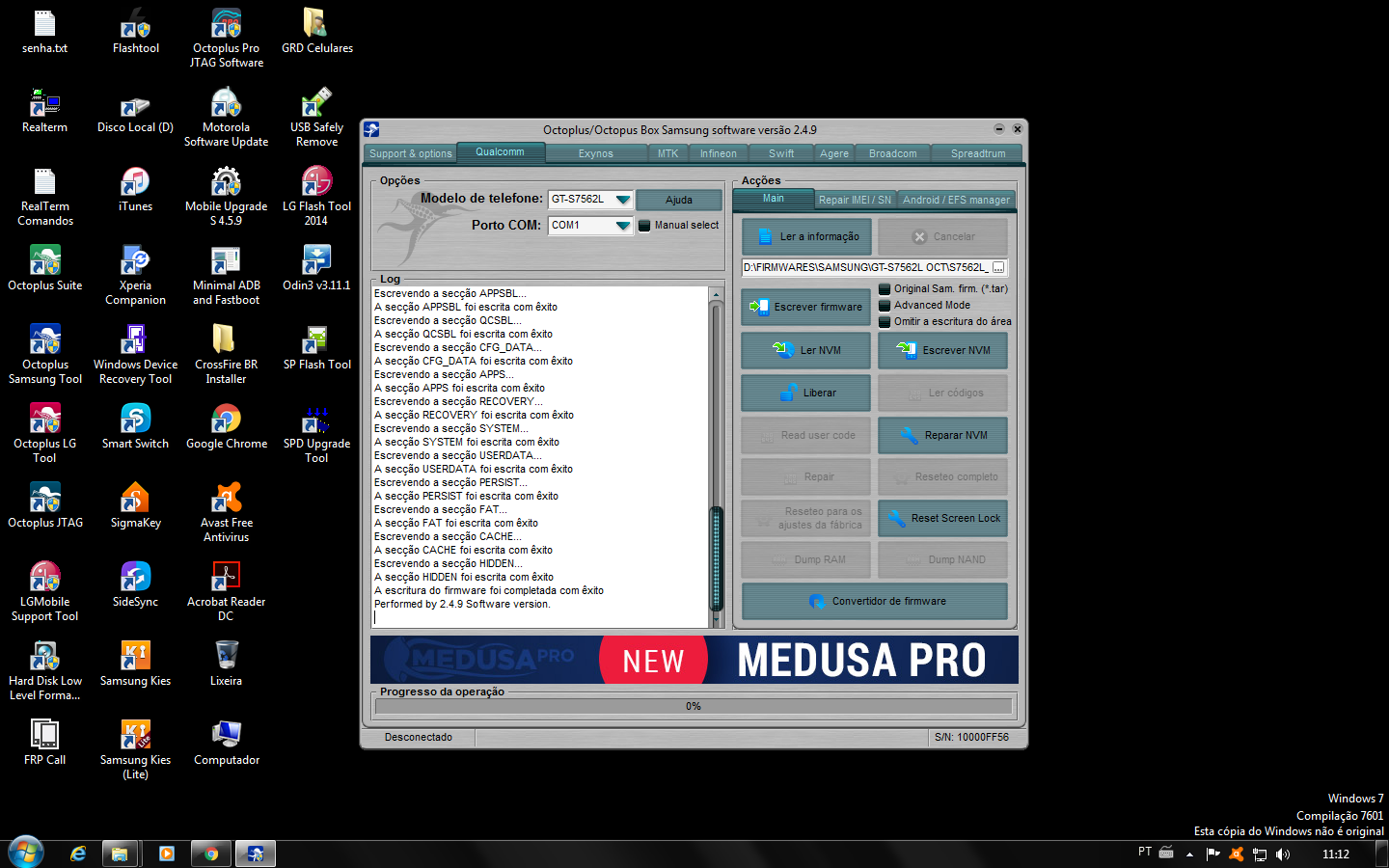
Task: Enable Advanced Mode checkbox
Action: pyautogui.click(x=885, y=306)
